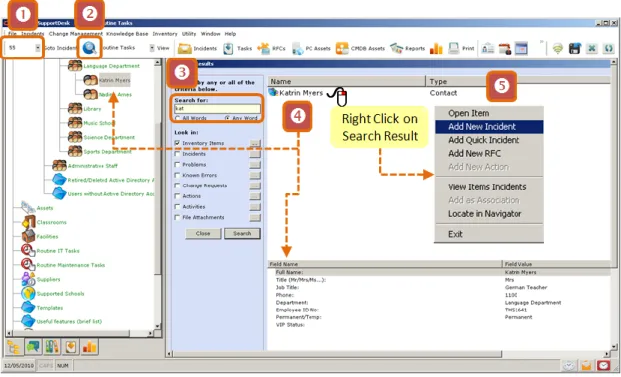The height and width of the screenshot is (377, 621).
Task: Select the Any Word radio button
Action: 227,118
